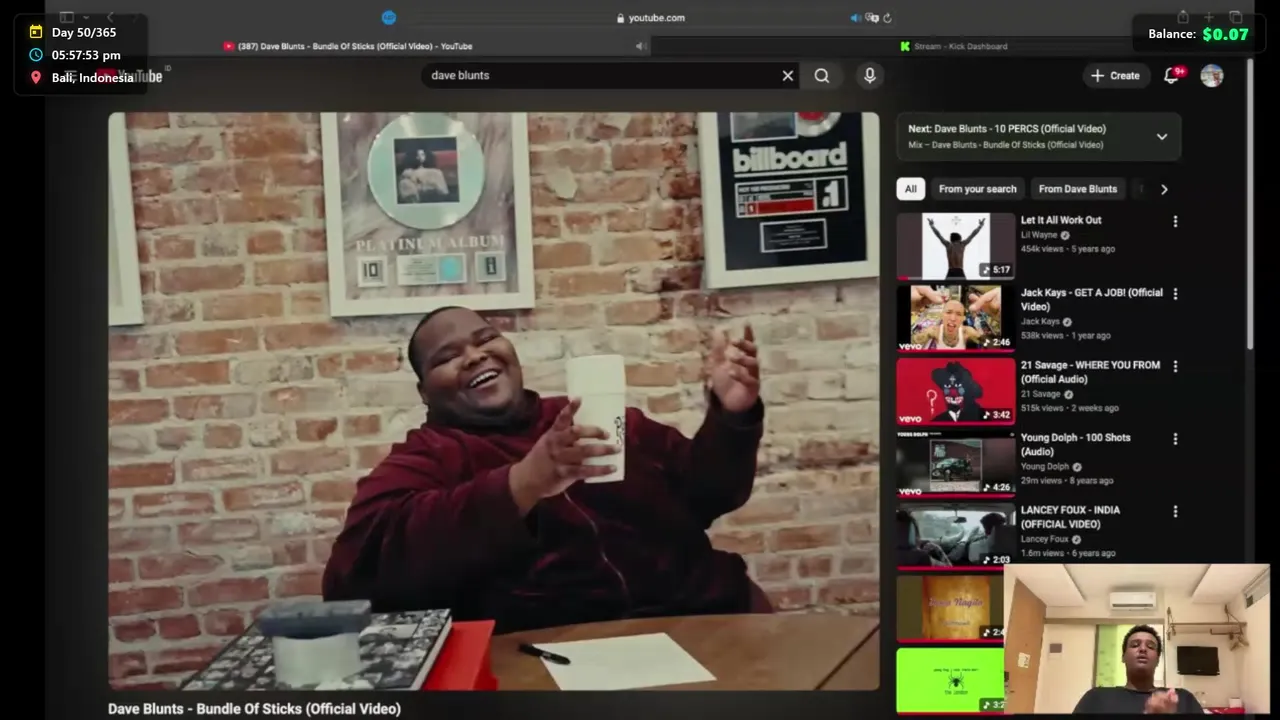1280x720 pixels.
Task: Open a new tab with plus icon
Action: coord(1209,17)
